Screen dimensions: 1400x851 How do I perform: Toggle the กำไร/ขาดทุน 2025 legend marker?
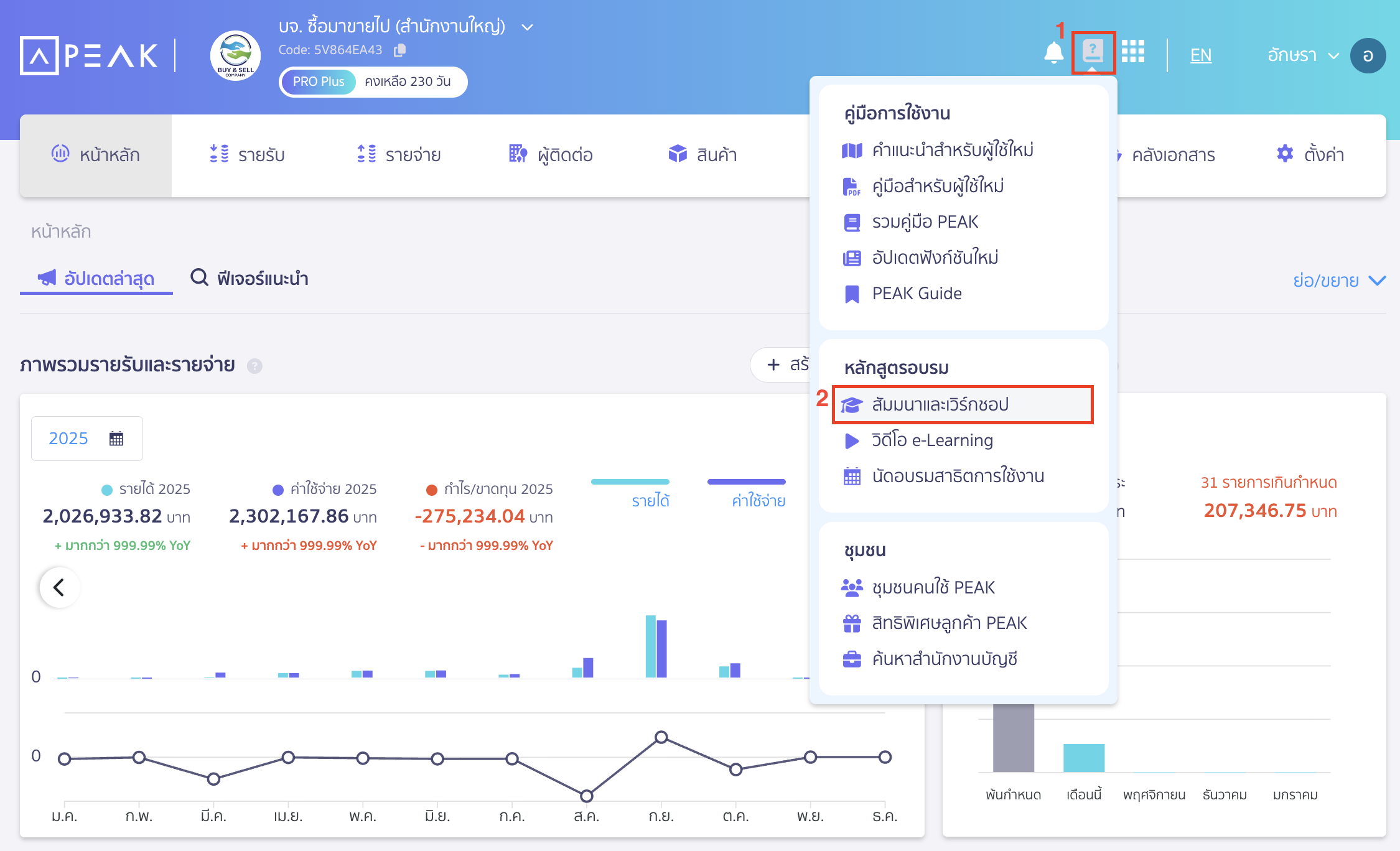click(x=432, y=490)
